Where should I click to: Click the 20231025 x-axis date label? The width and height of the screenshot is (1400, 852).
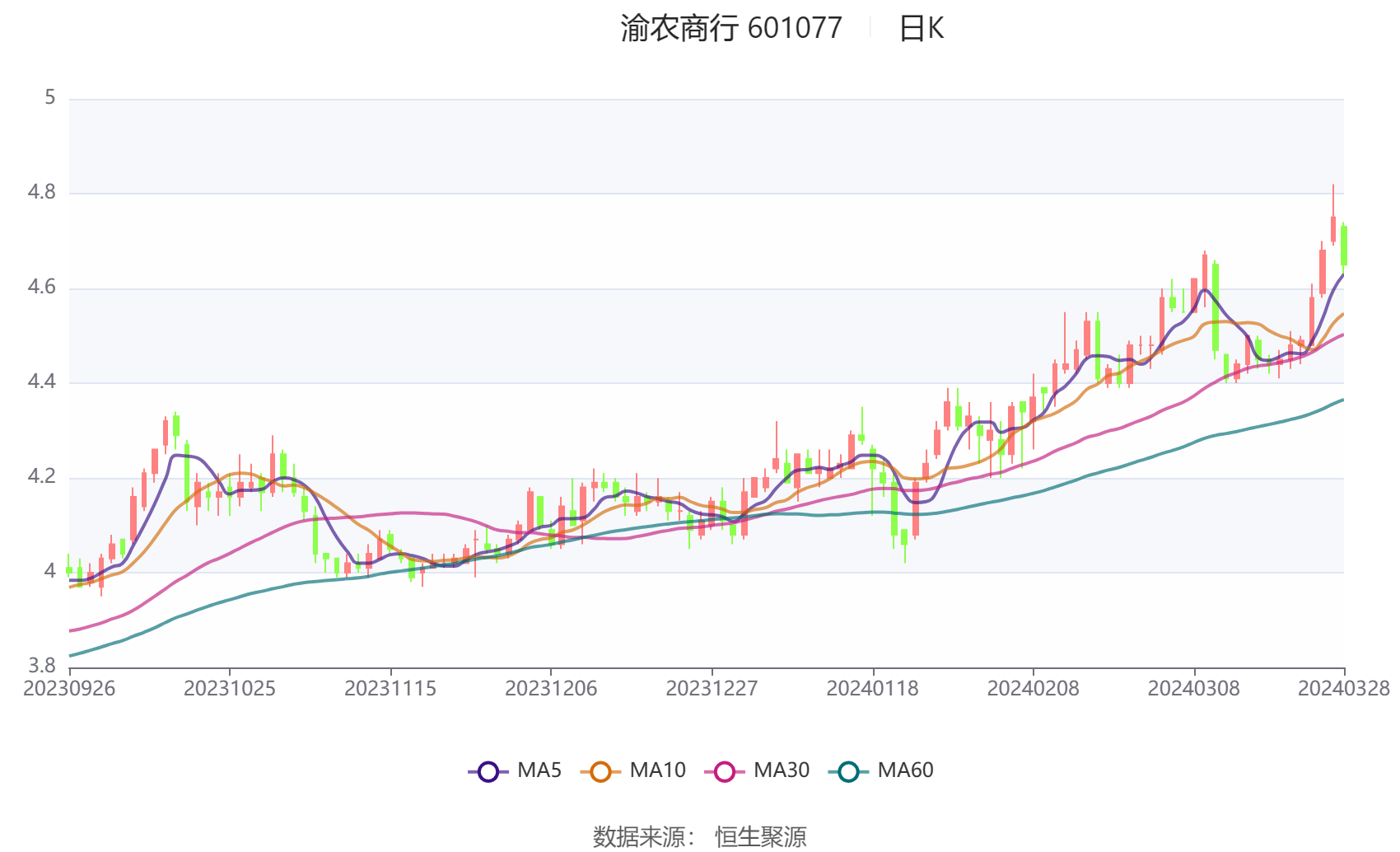coord(230,689)
